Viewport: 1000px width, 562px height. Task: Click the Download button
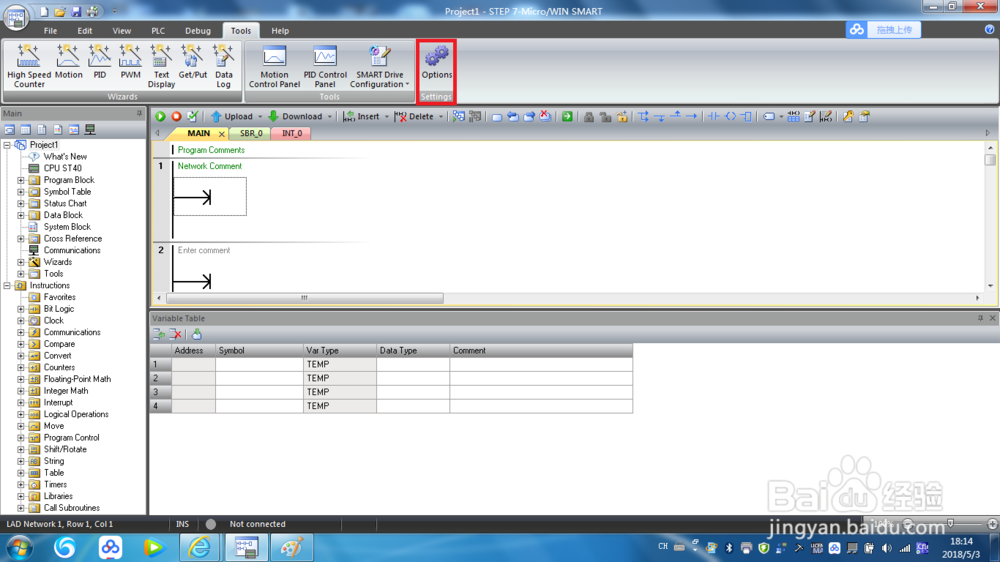coord(296,117)
